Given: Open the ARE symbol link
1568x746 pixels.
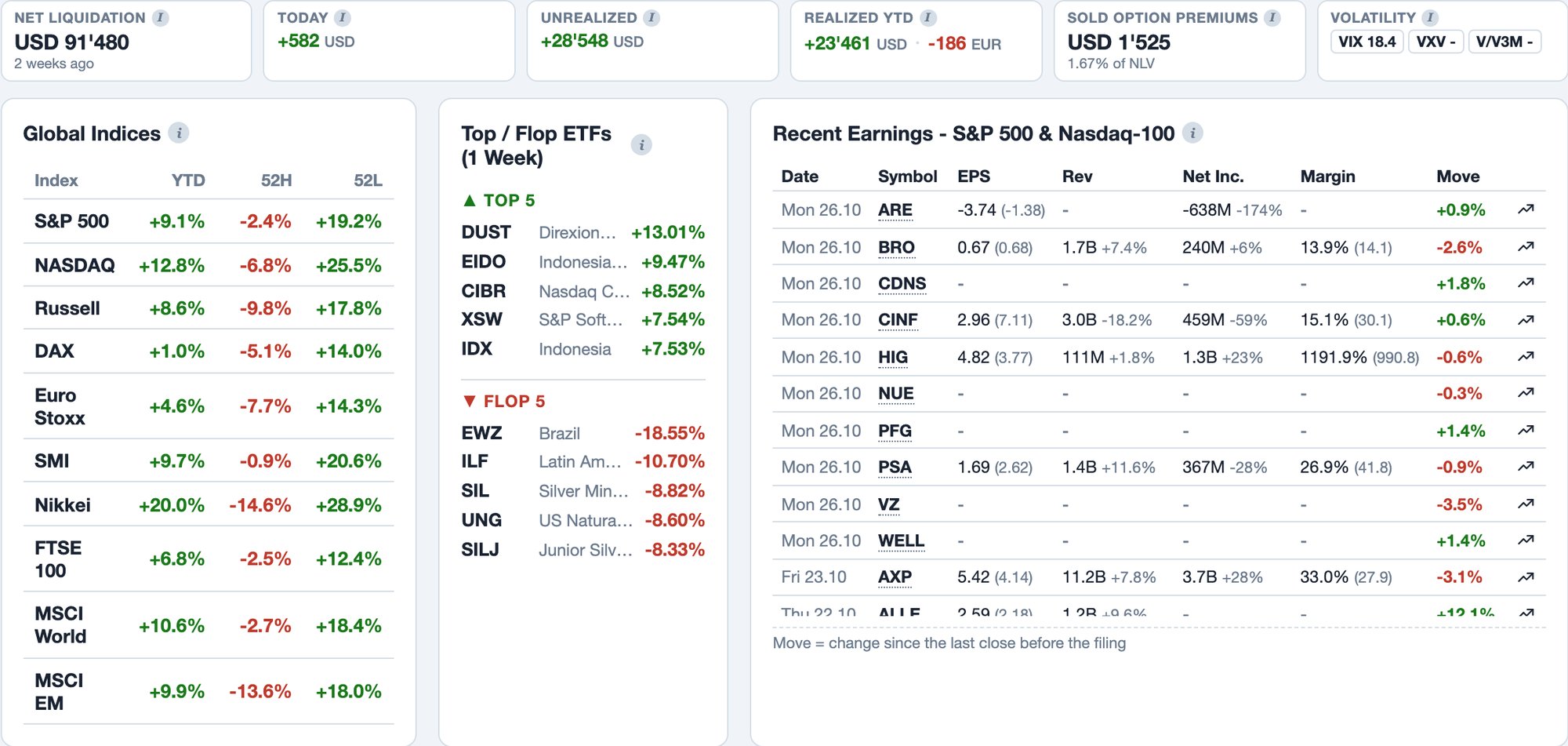Looking at the screenshot, I should pyautogui.click(x=895, y=210).
